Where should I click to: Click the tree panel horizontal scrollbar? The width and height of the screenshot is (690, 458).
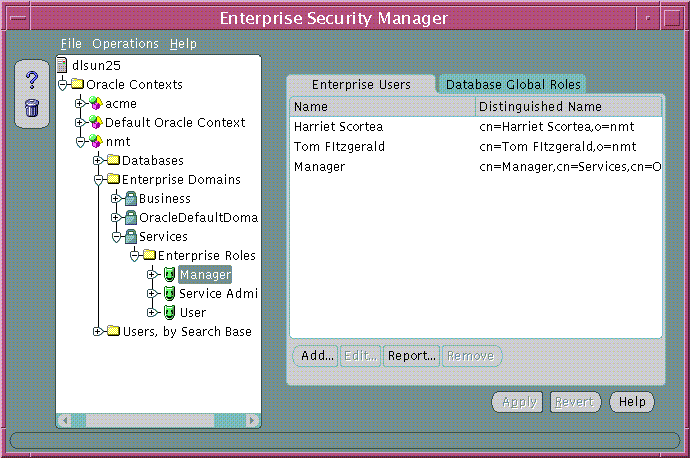158,421
